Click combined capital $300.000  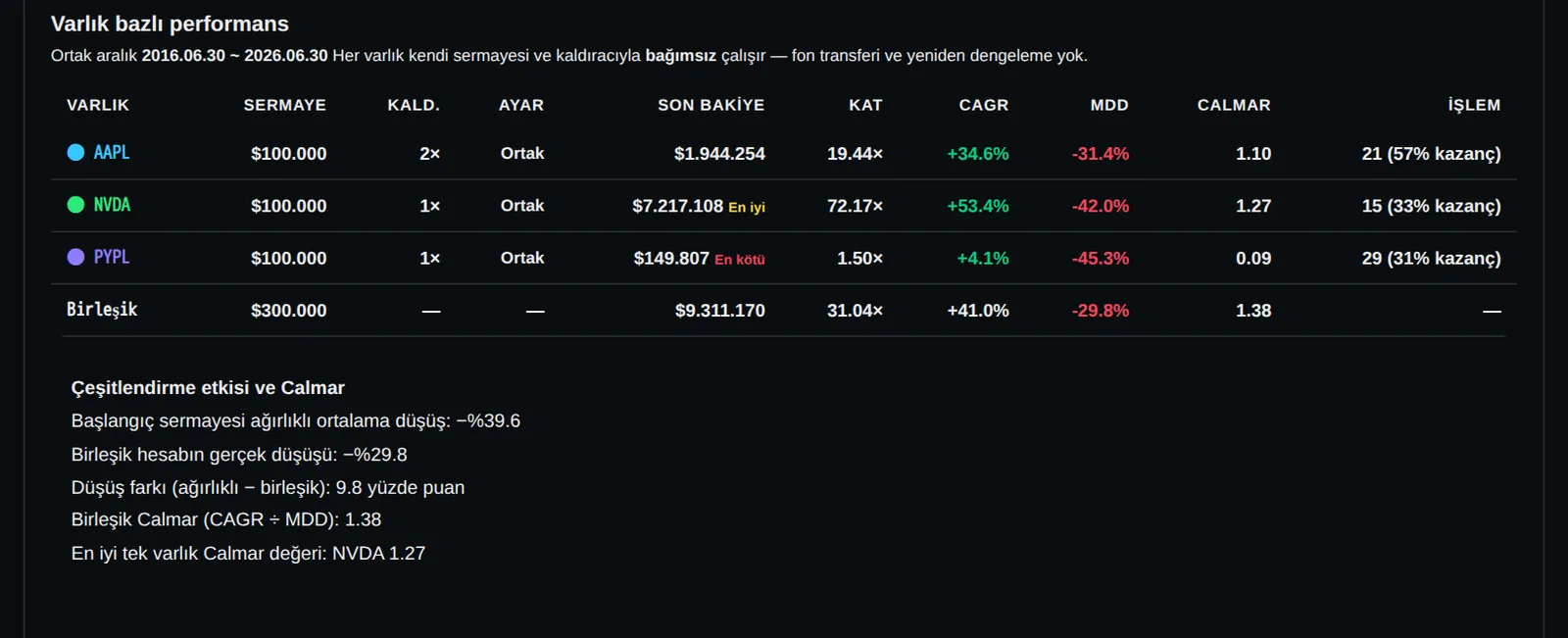(x=289, y=311)
